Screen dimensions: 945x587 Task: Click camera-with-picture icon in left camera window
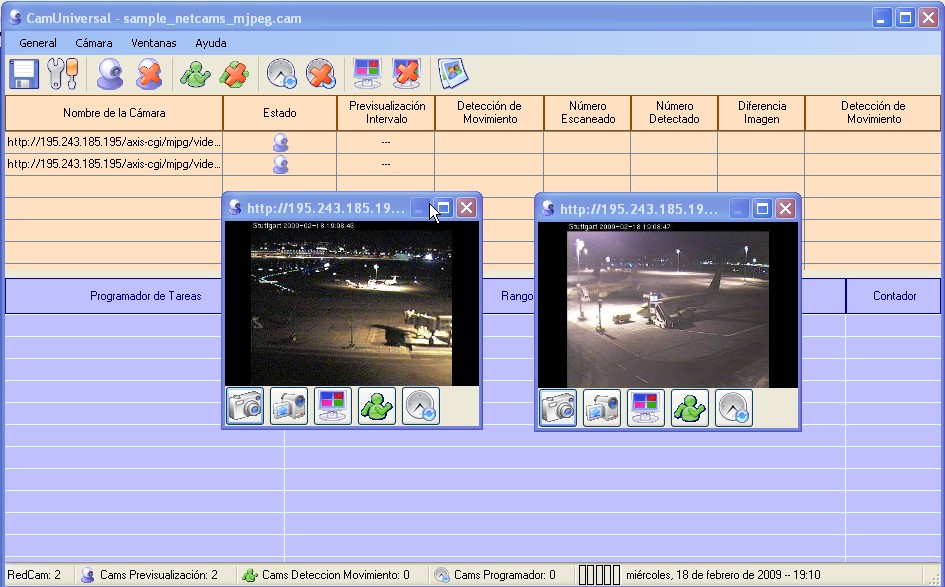pos(289,406)
